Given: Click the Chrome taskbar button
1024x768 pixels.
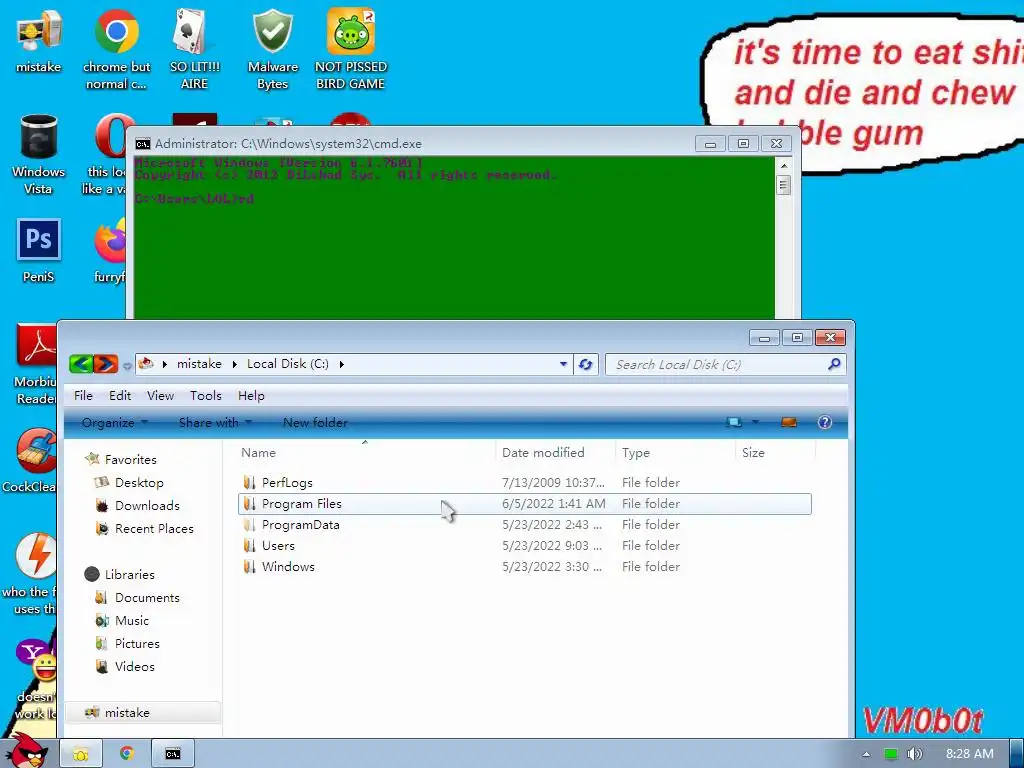Looking at the screenshot, I should 127,754.
